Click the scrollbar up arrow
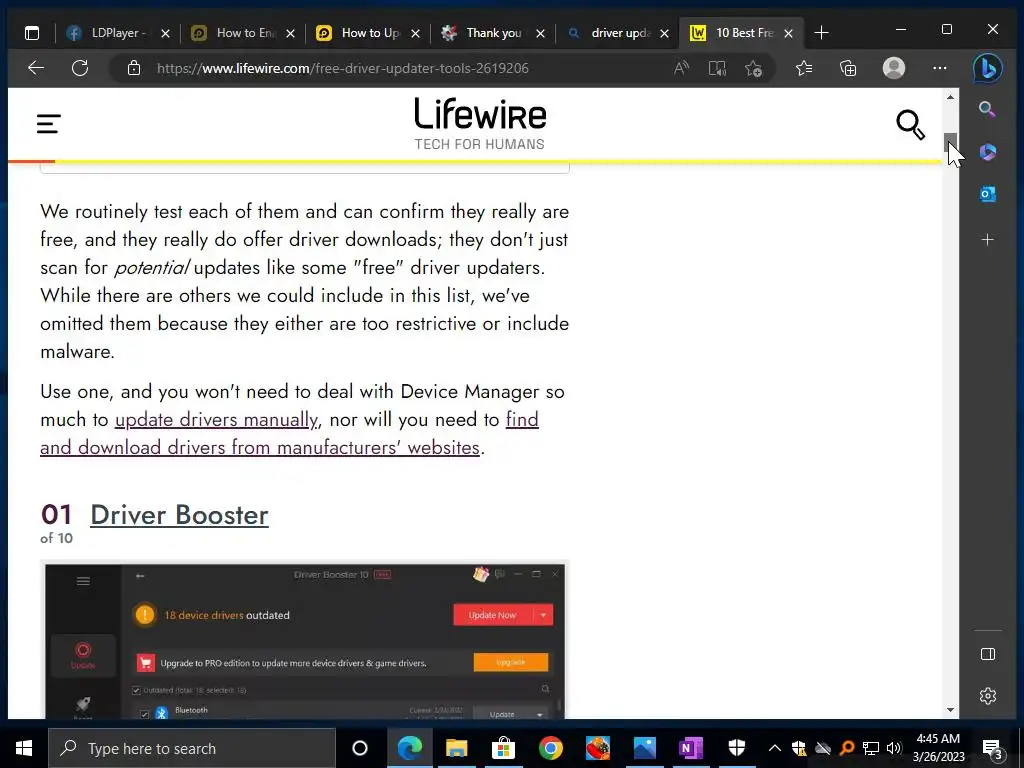The image size is (1024, 768). 950,97
